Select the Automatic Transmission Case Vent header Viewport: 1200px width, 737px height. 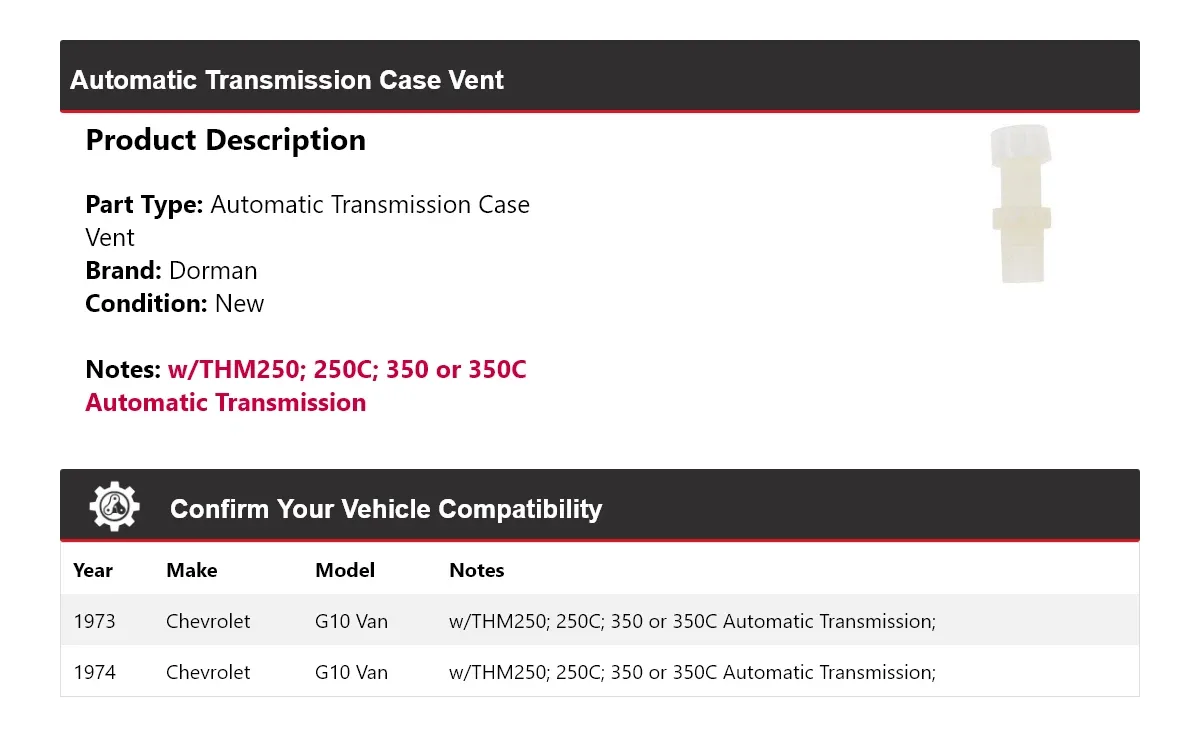click(287, 80)
